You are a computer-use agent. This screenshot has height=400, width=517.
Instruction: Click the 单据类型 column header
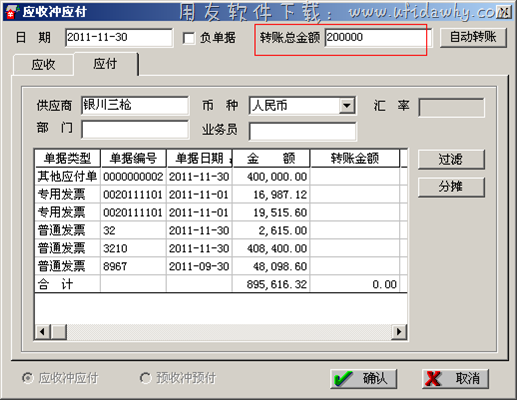point(67,158)
